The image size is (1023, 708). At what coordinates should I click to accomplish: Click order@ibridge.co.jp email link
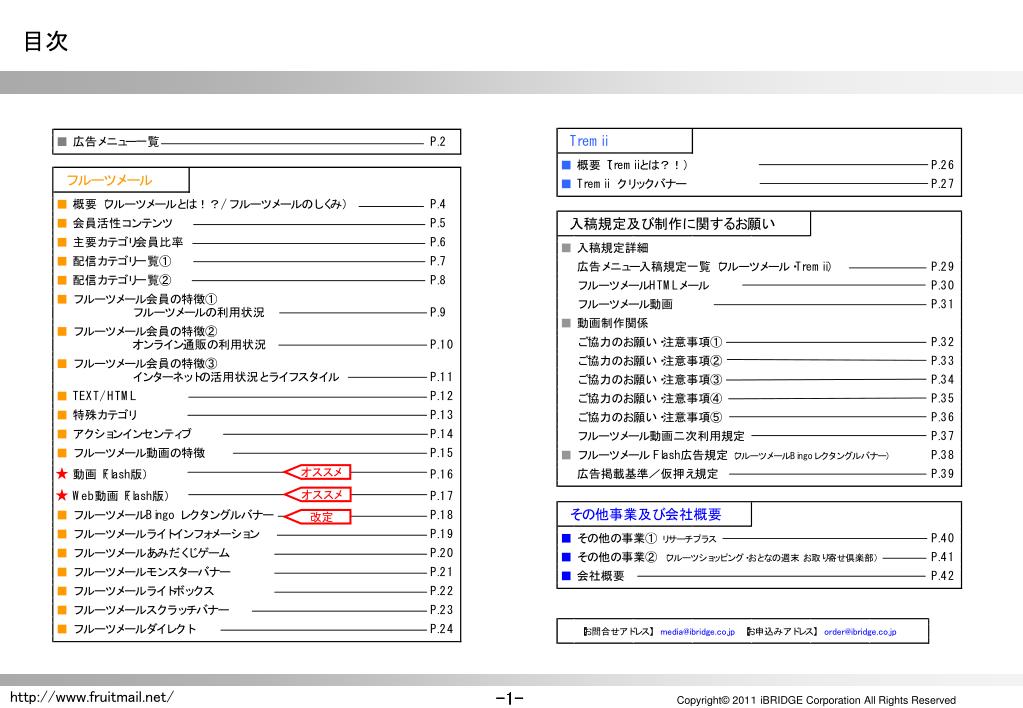[860, 632]
